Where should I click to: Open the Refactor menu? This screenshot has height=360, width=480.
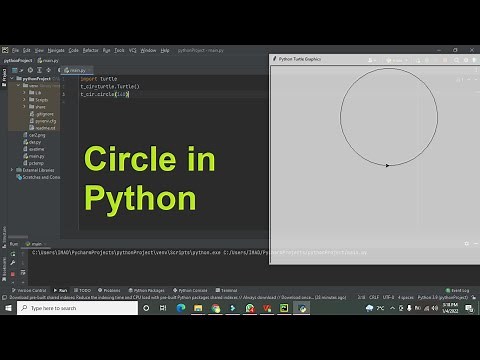click(x=90, y=50)
